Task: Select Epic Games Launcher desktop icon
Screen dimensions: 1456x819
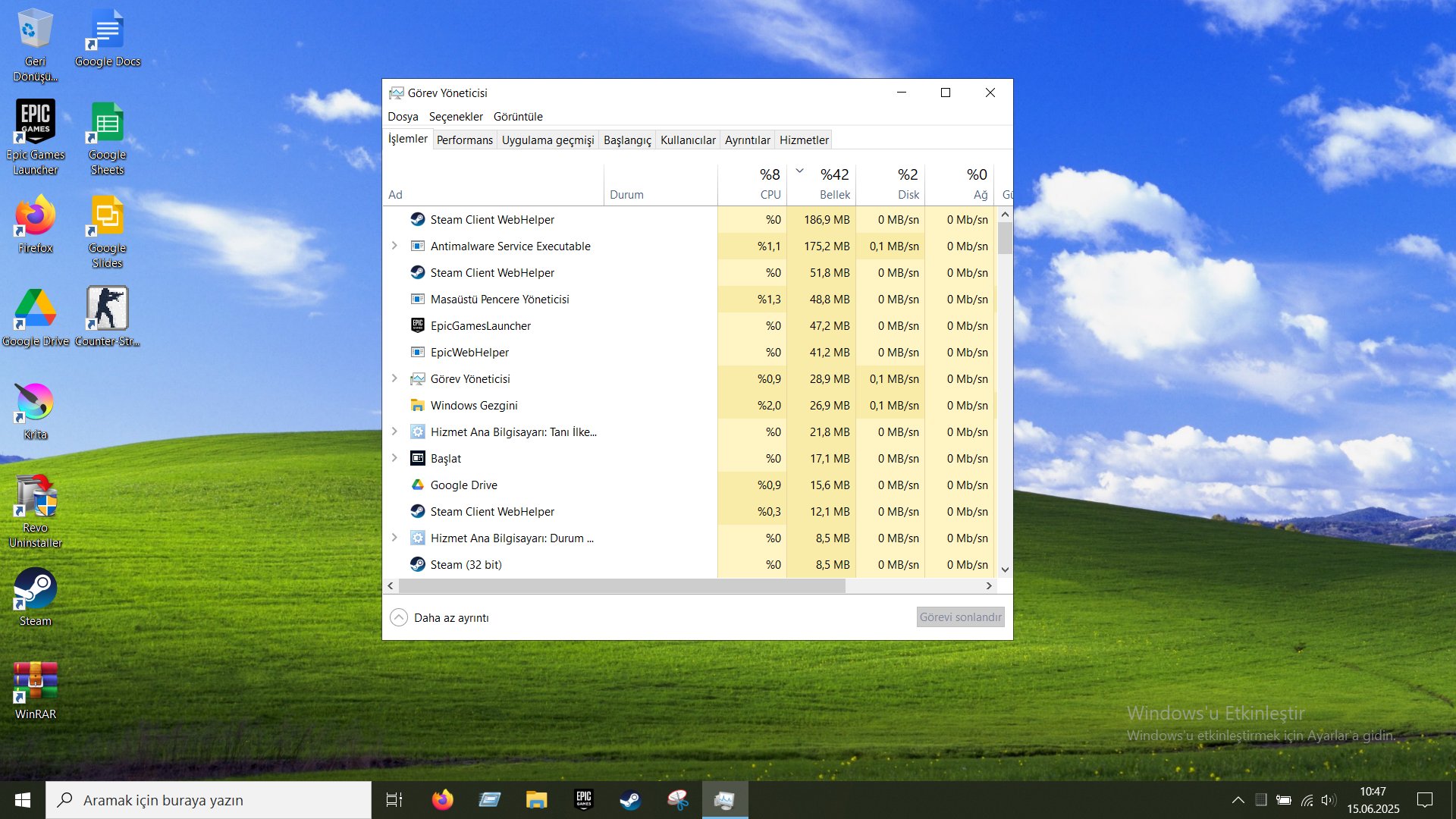Action: pos(36,137)
